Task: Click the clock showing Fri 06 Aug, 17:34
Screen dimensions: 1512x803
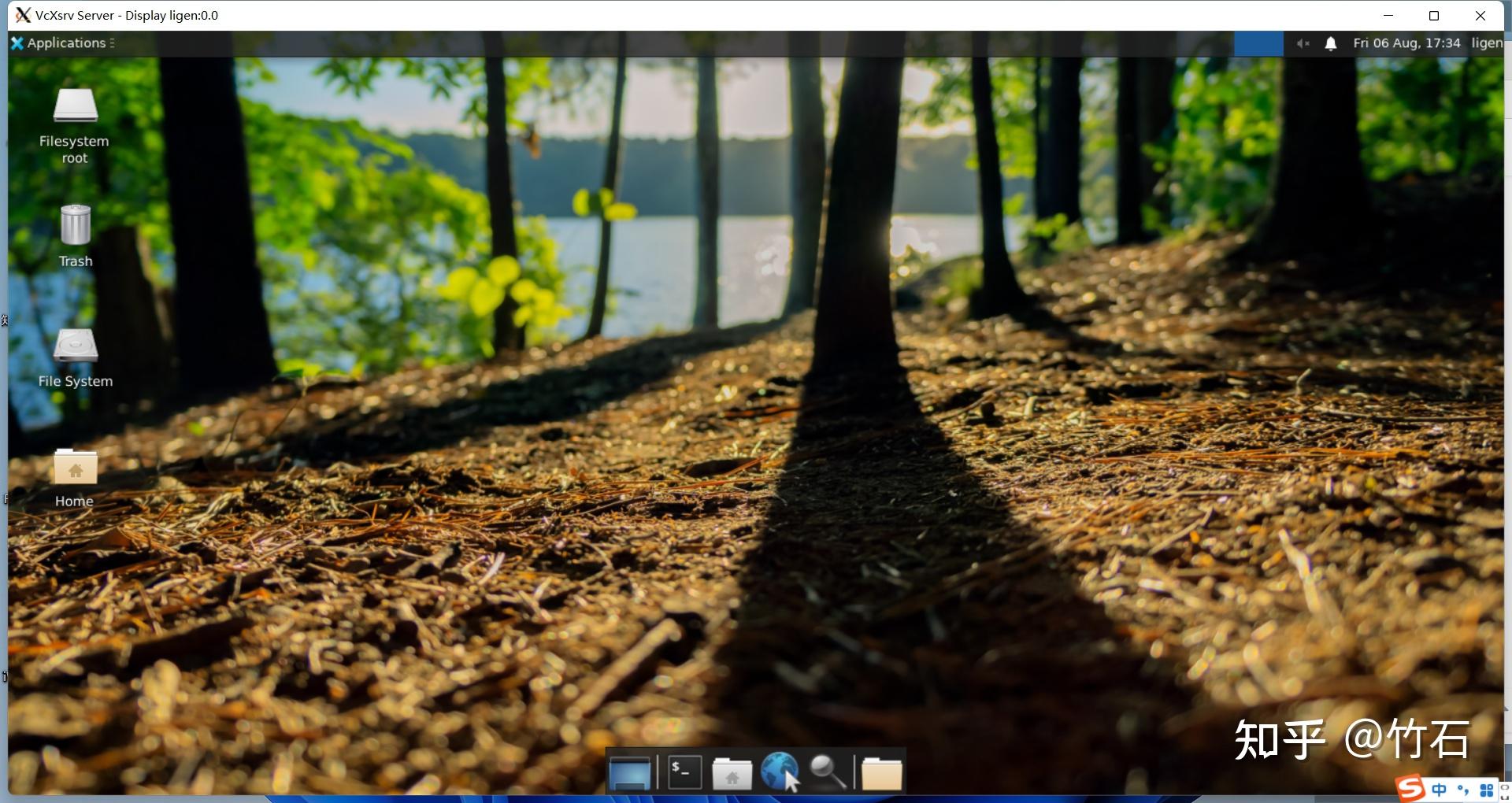Action: click(x=1406, y=43)
